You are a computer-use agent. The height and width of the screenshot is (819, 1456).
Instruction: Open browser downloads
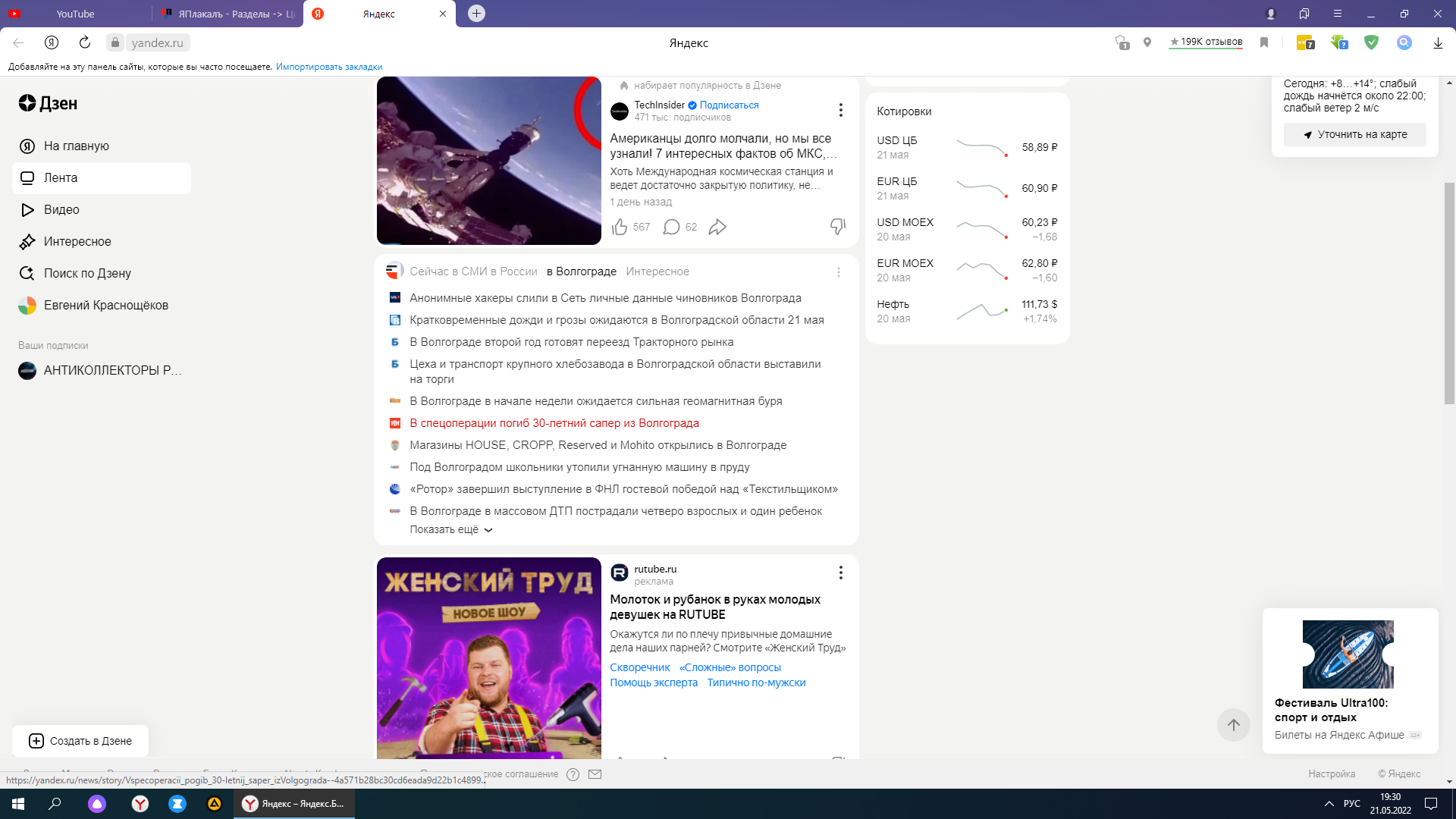click(1438, 43)
